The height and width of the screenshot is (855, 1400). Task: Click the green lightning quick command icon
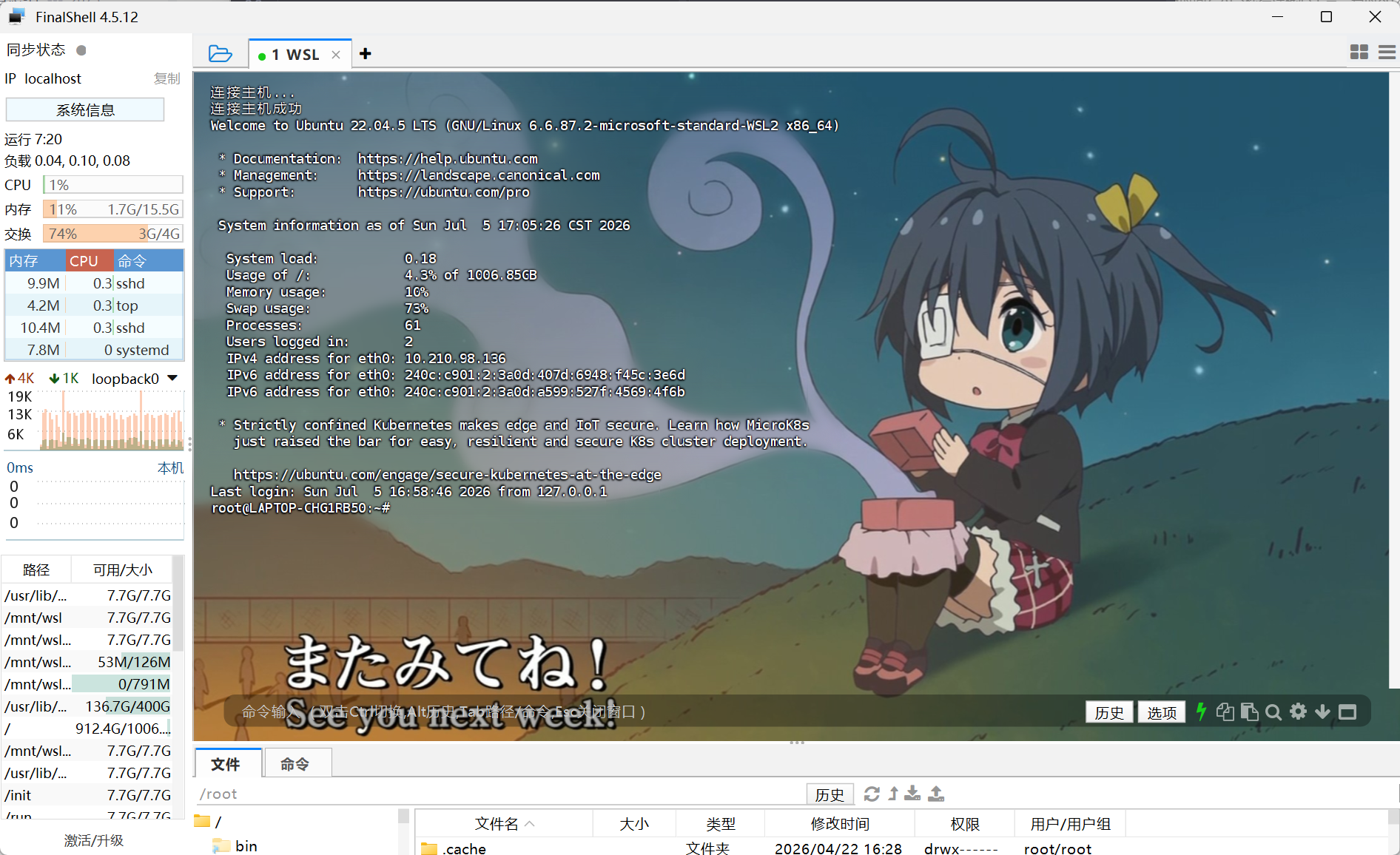click(x=1202, y=712)
